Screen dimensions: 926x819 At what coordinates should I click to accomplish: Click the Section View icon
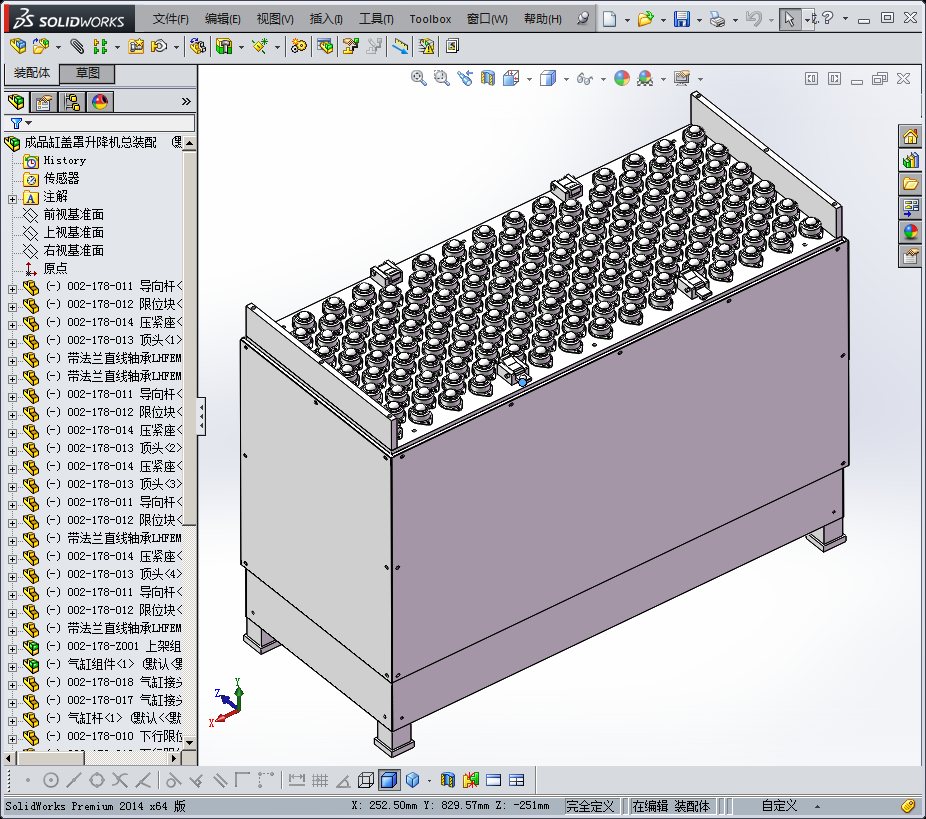click(x=488, y=78)
